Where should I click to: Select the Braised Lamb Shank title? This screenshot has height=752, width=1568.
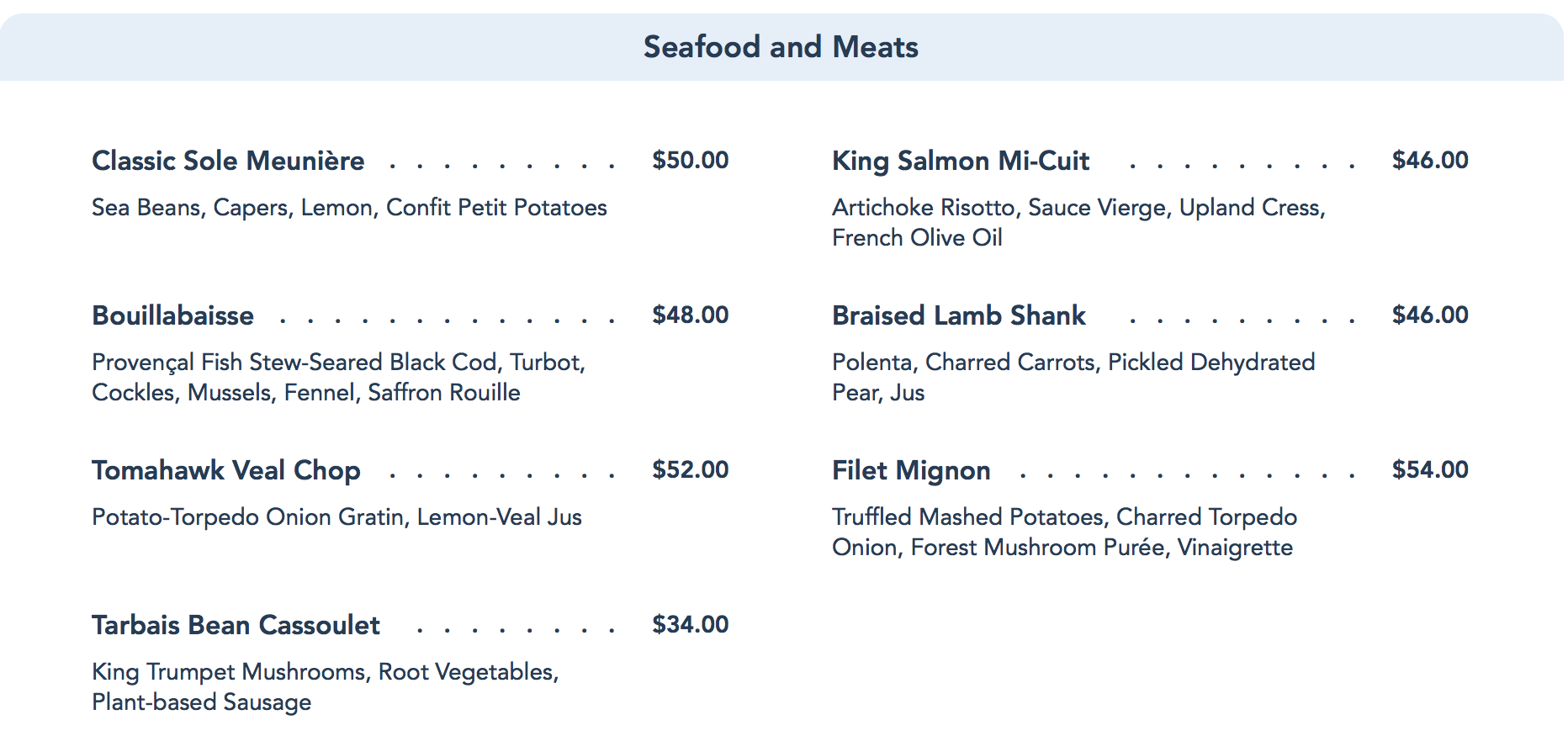pyautogui.click(x=958, y=315)
